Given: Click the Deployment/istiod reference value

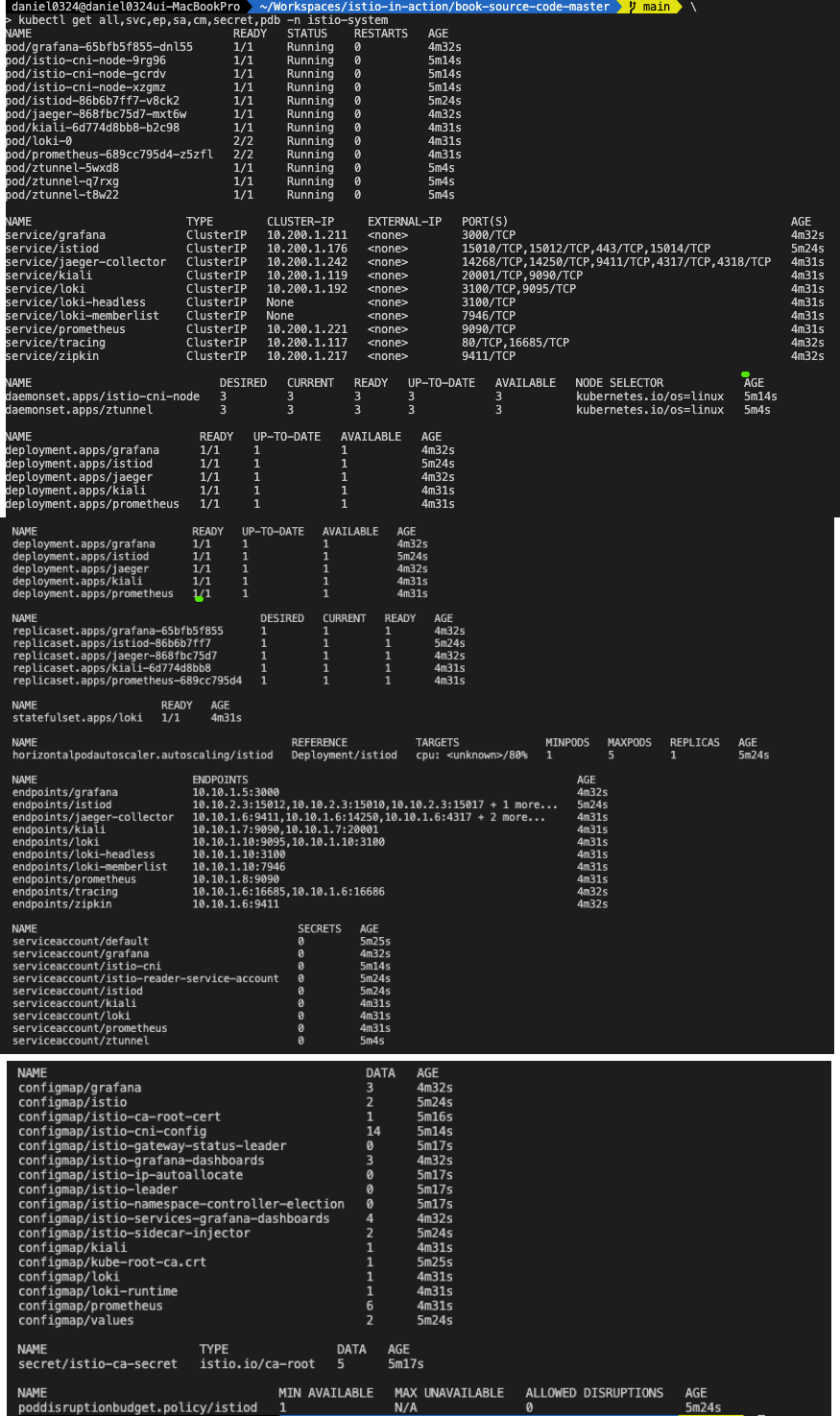Looking at the screenshot, I should pyautogui.click(x=345, y=755).
